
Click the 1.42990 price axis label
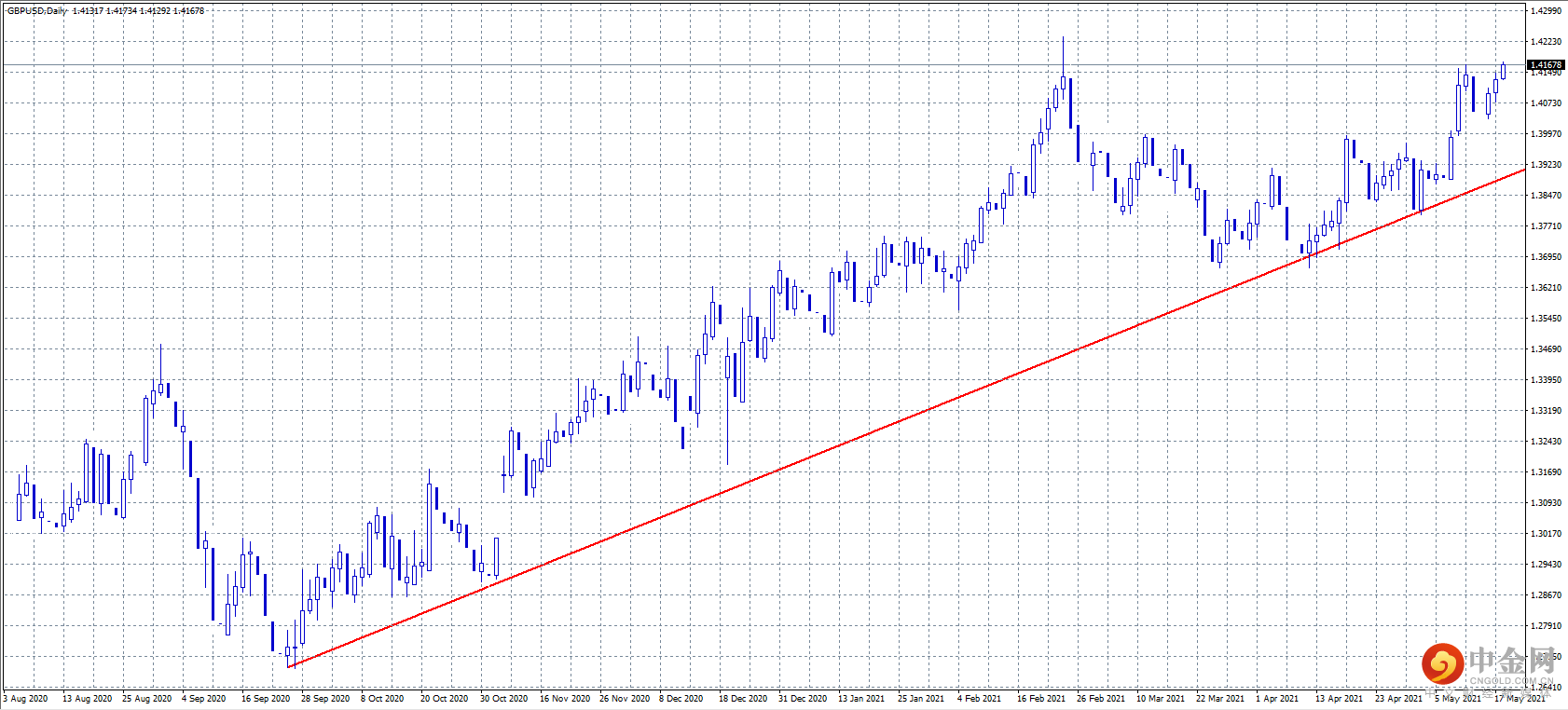(1547, 11)
